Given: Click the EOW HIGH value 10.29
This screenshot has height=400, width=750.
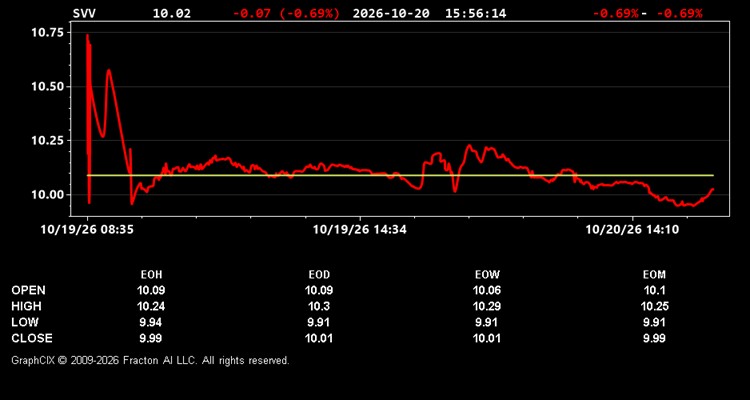Looking at the screenshot, I should pos(487,306).
